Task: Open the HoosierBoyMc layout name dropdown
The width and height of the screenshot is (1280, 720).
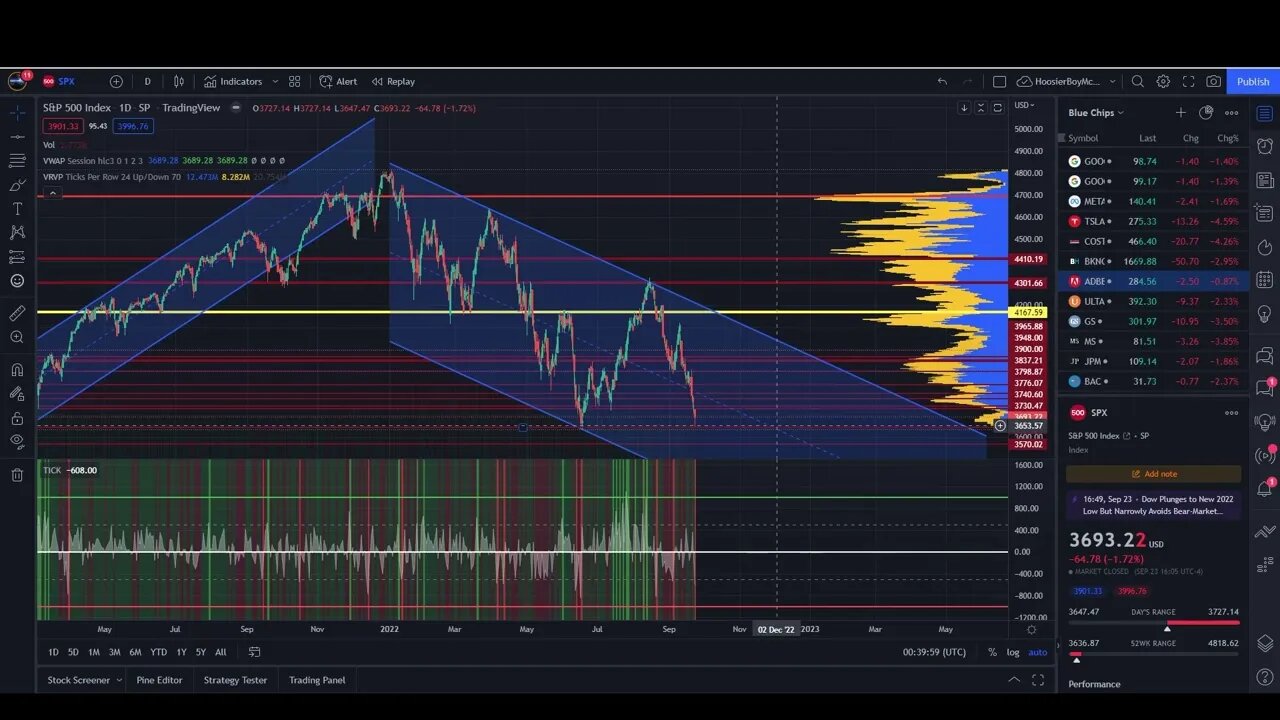Action: pyautogui.click(x=1067, y=81)
